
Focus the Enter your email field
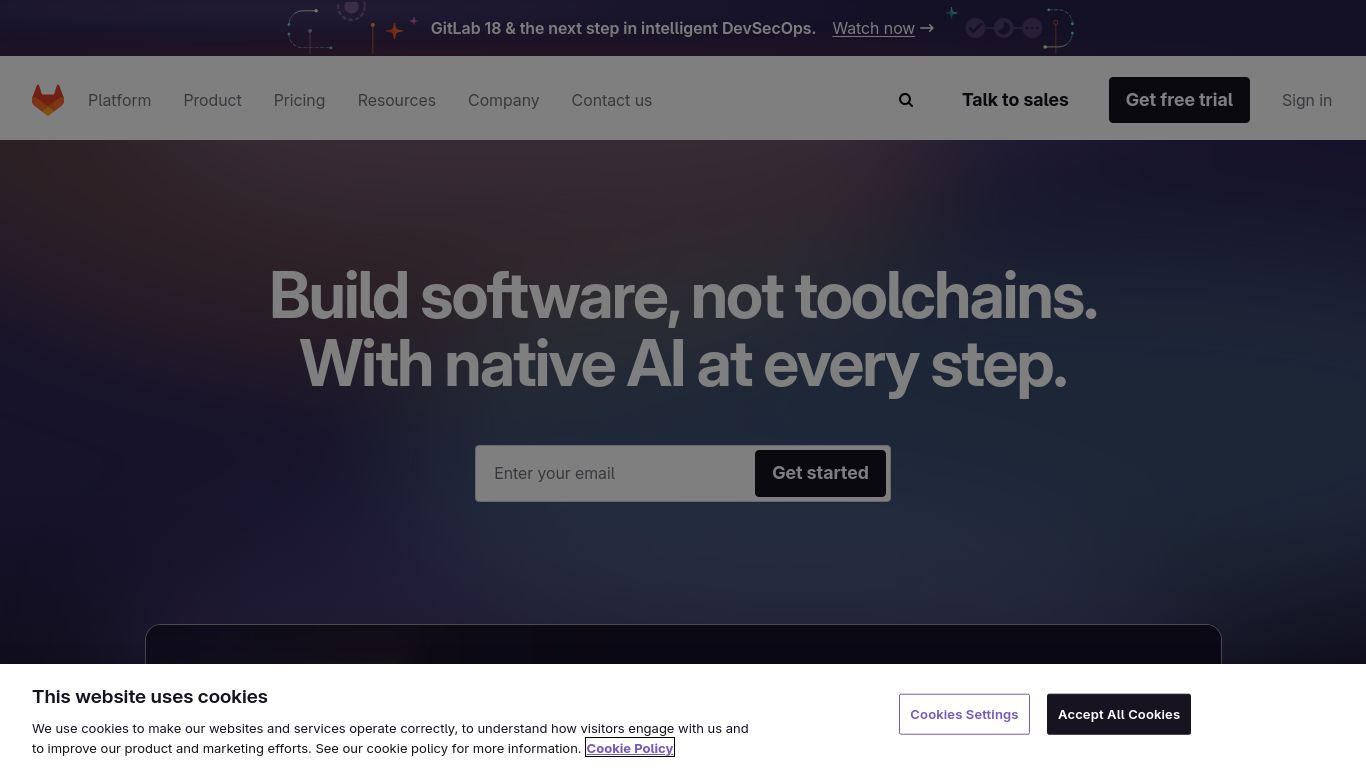click(x=616, y=473)
